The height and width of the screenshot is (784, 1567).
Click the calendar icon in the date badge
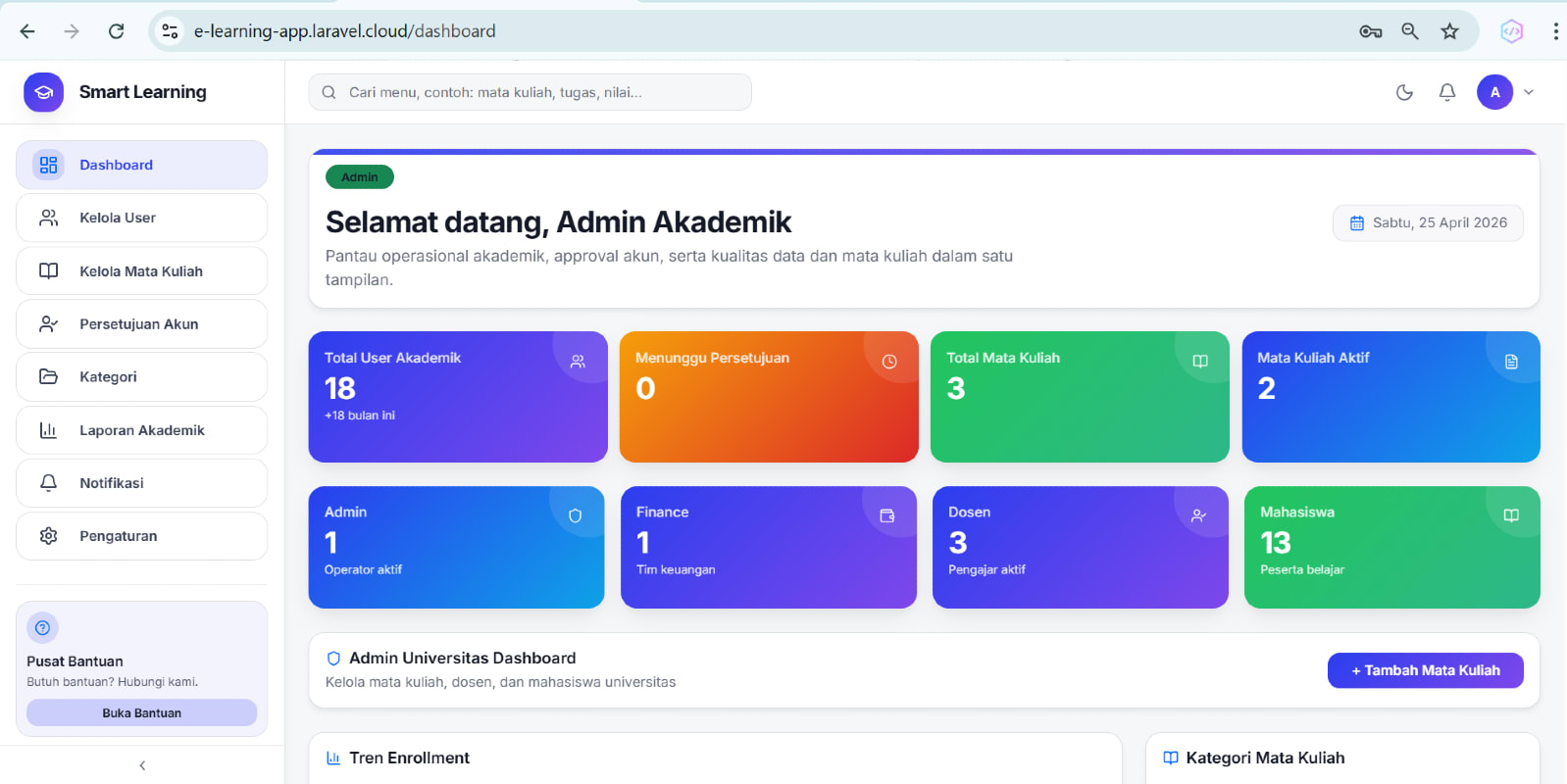(1357, 223)
